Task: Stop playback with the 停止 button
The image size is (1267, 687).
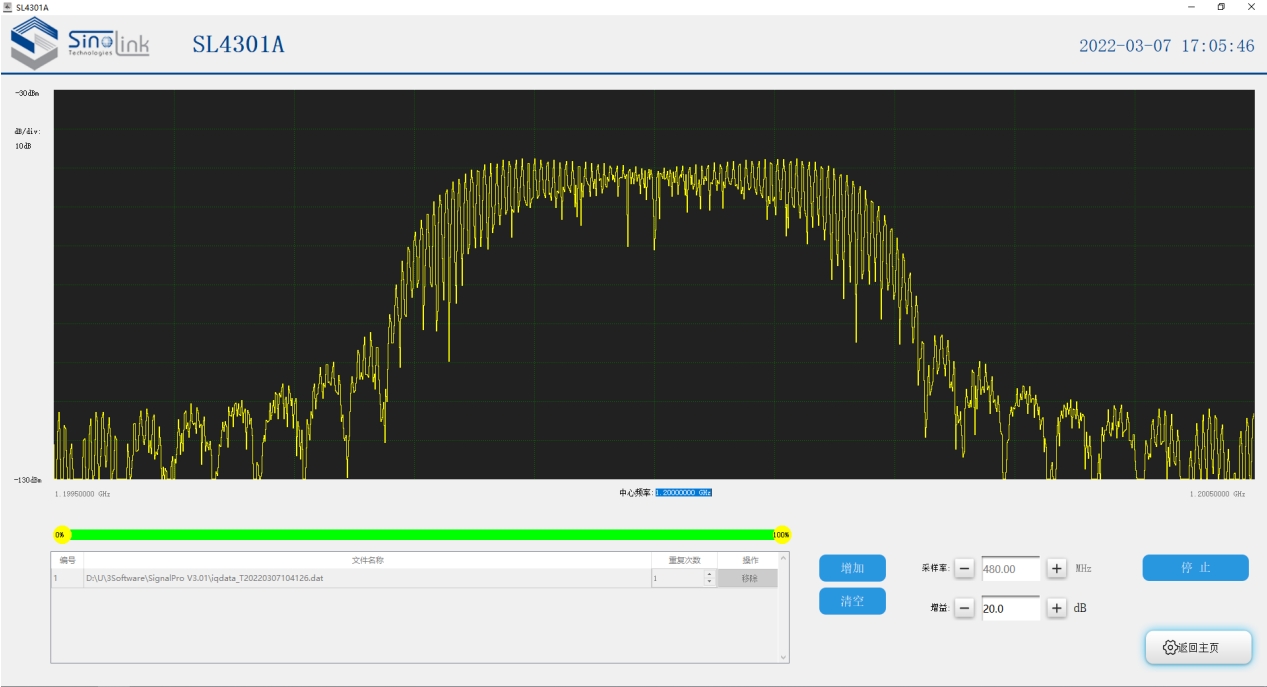Action: tap(1195, 568)
